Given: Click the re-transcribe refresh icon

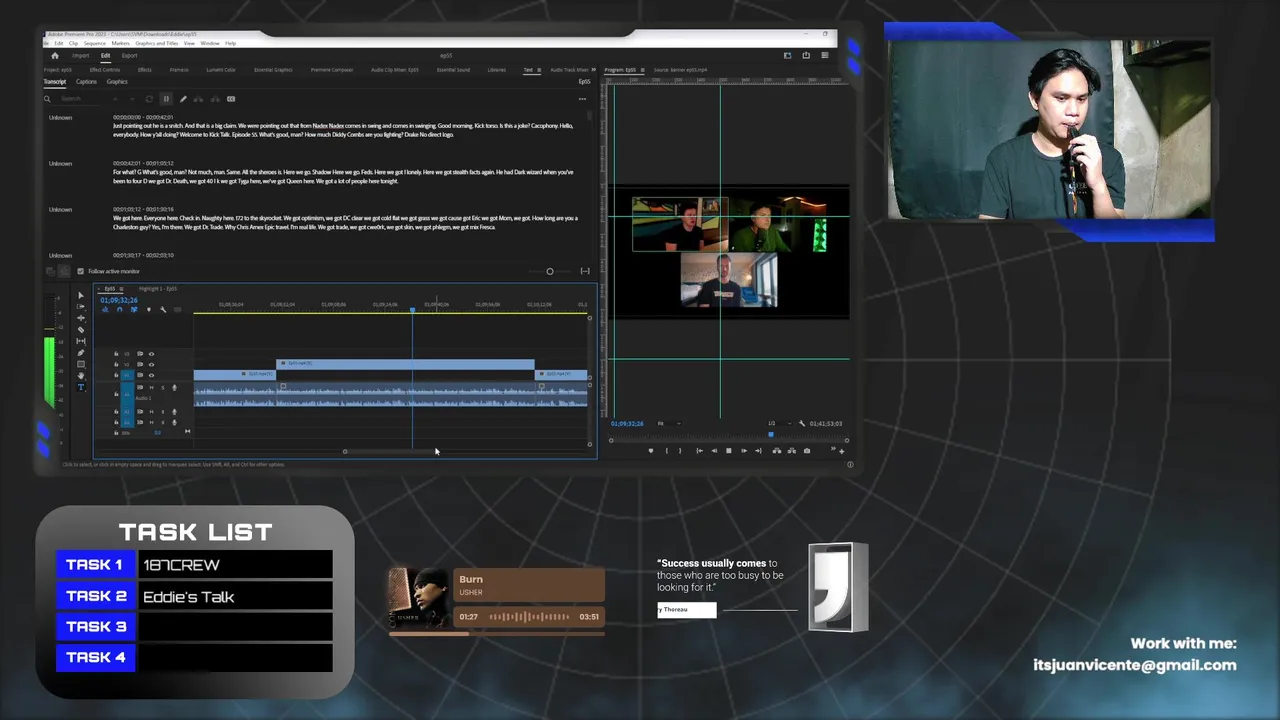Looking at the screenshot, I should (149, 99).
